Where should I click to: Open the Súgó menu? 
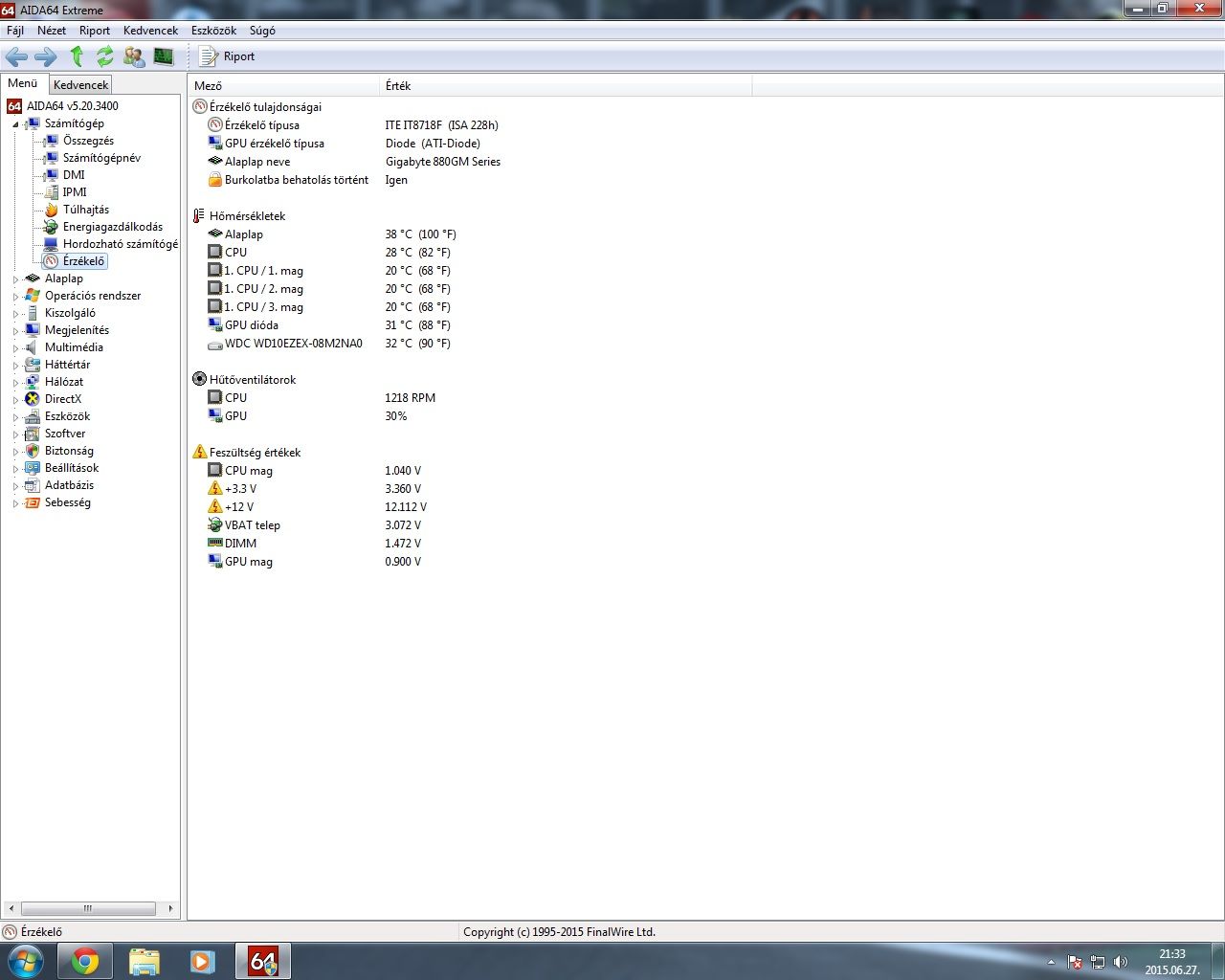click(x=262, y=30)
